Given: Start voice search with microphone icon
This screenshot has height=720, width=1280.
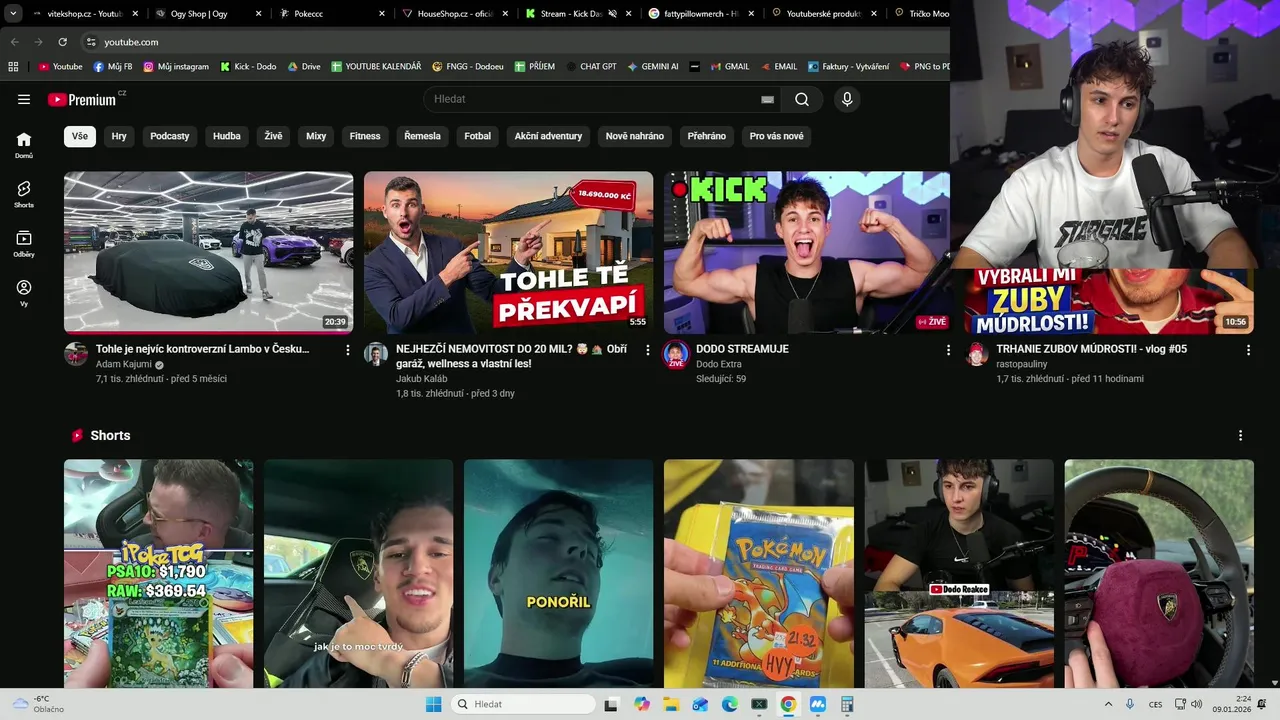Looking at the screenshot, I should (x=847, y=99).
